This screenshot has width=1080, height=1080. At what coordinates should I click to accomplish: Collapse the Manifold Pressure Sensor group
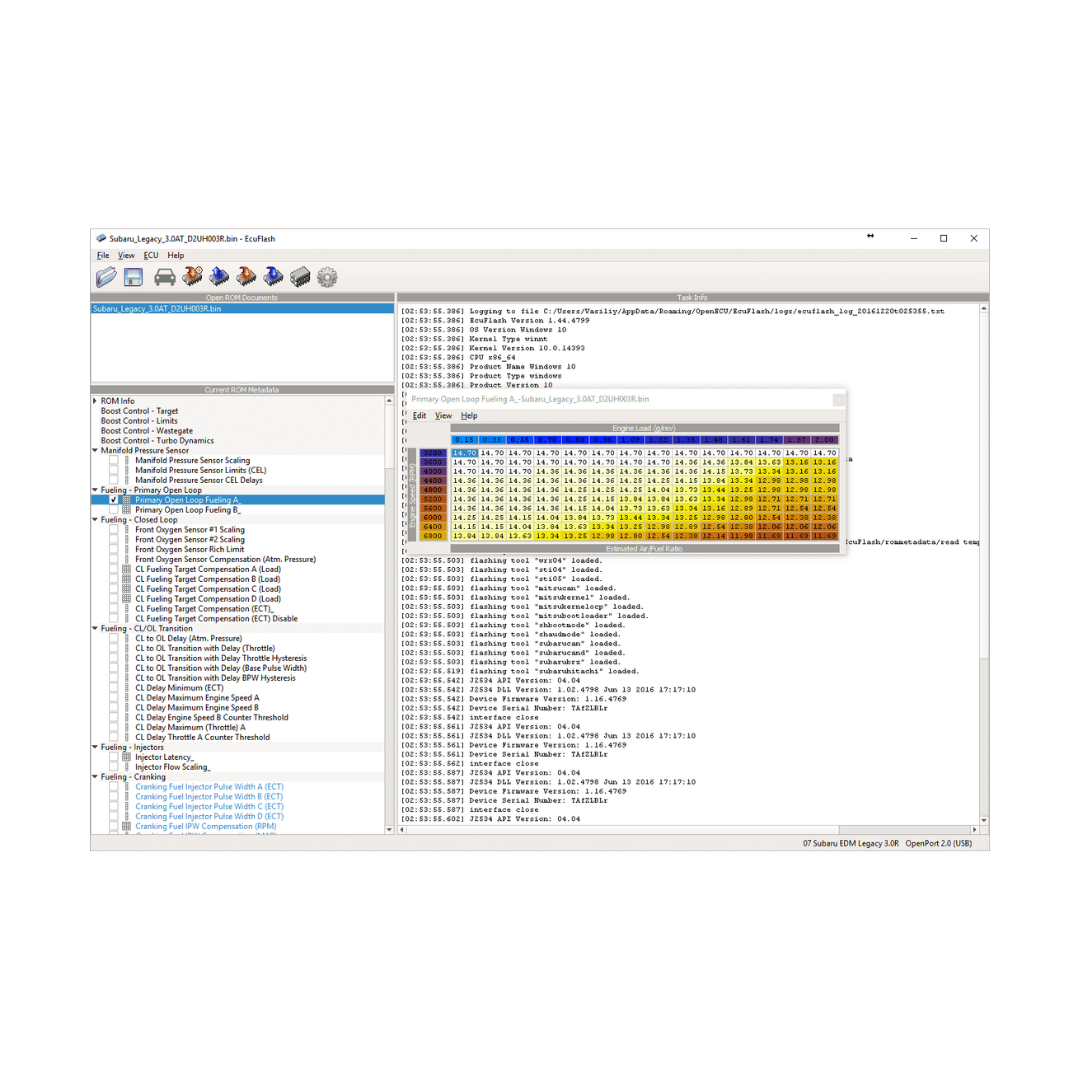tap(95, 451)
